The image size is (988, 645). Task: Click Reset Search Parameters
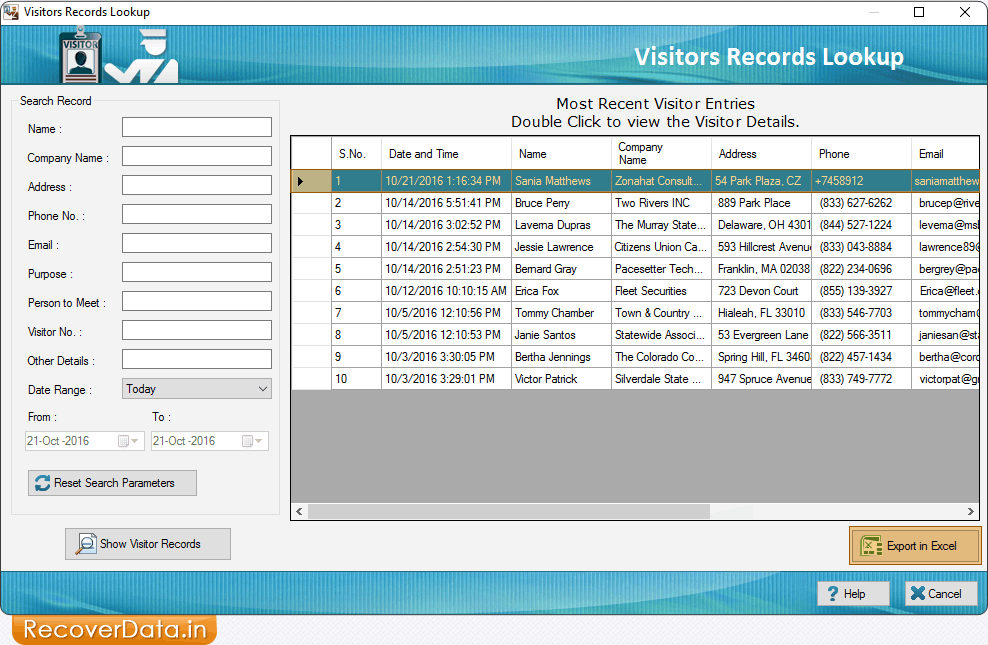pyautogui.click(x=112, y=483)
